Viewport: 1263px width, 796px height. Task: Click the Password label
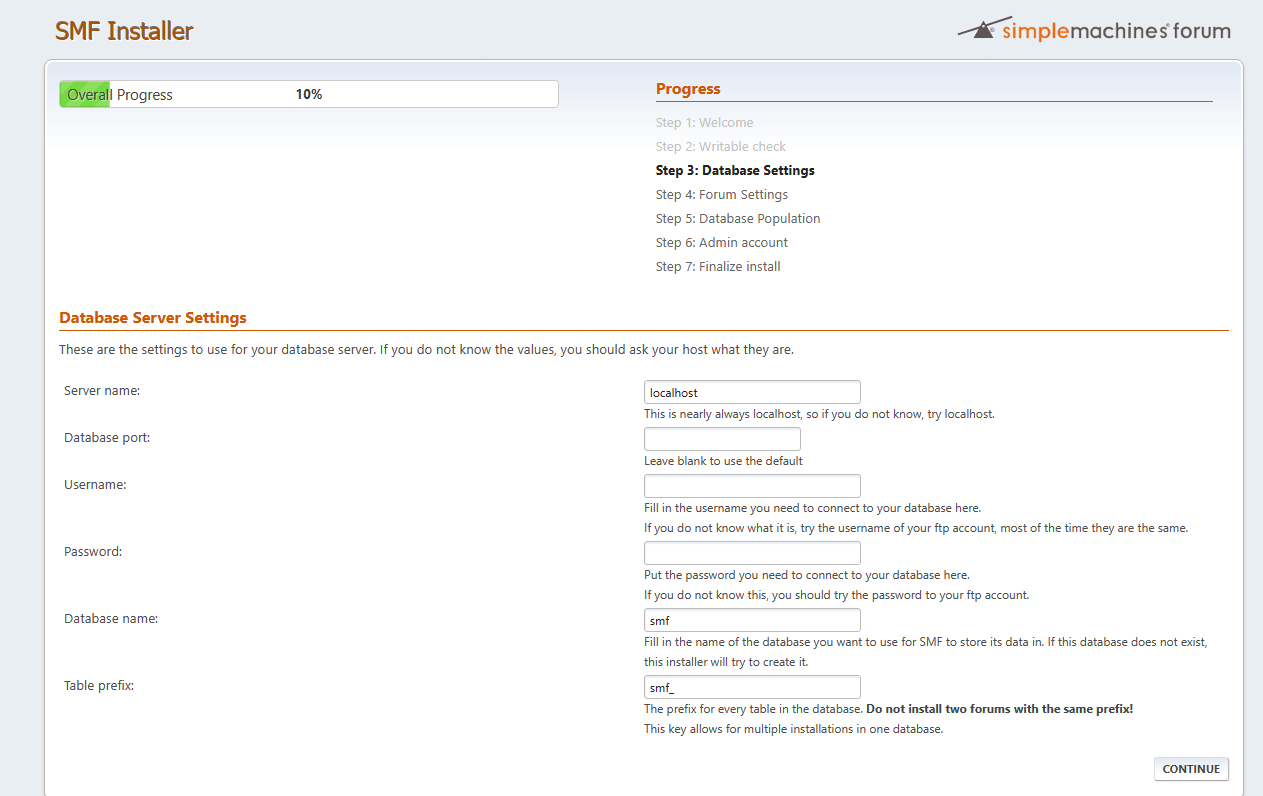point(93,552)
